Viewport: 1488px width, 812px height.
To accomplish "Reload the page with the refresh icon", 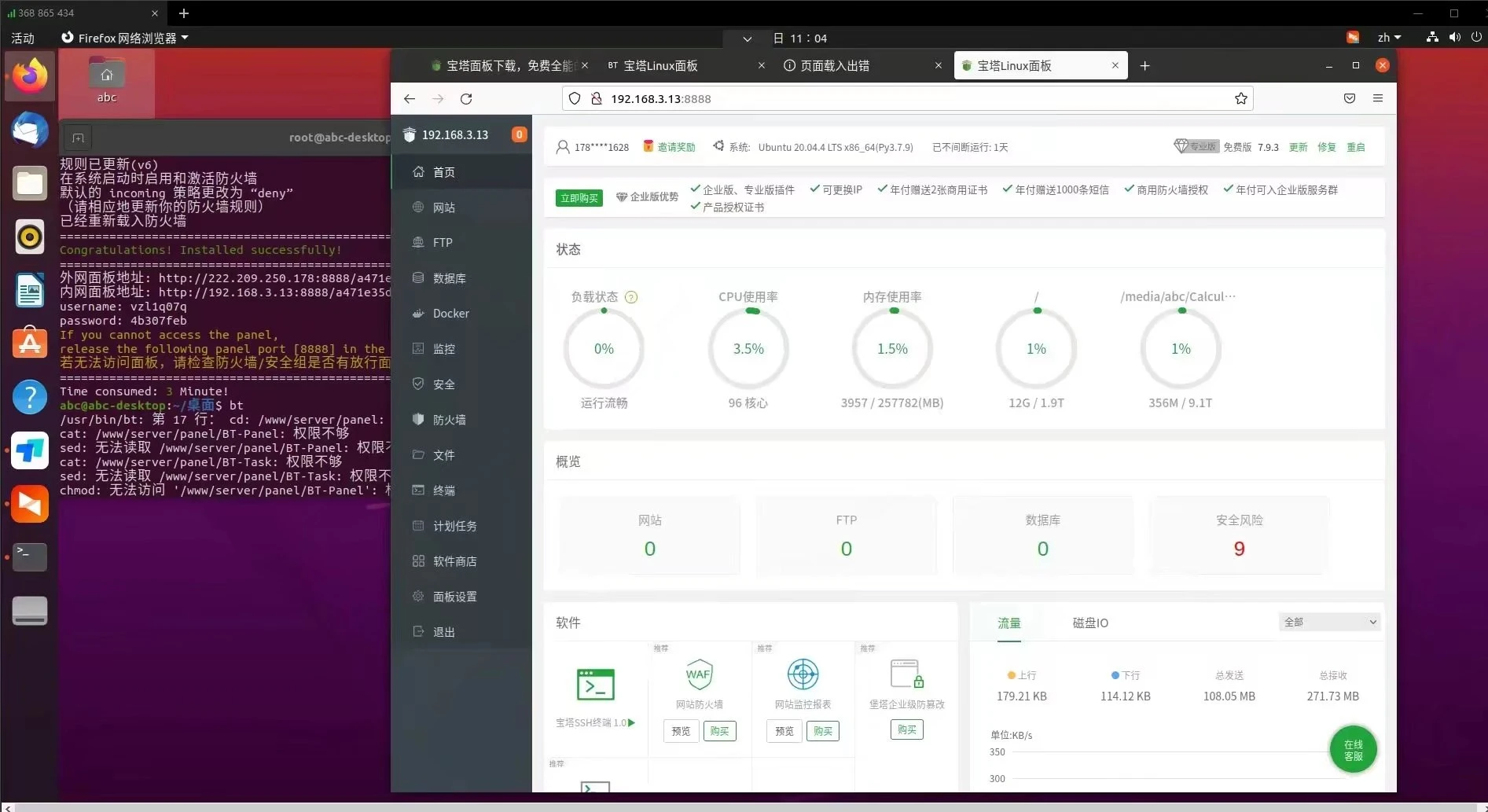I will pyautogui.click(x=466, y=98).
